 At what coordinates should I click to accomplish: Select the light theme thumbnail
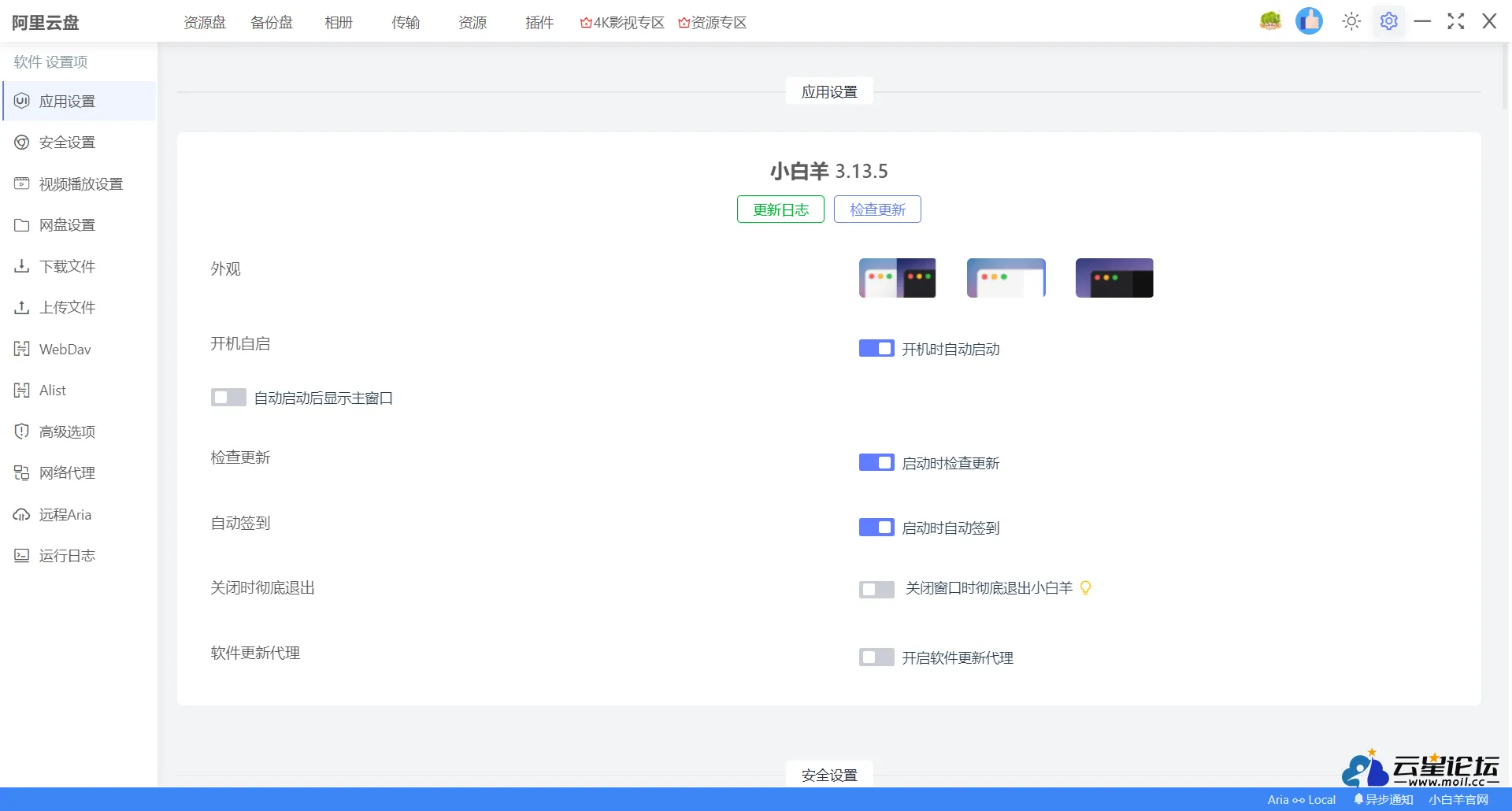point(1006,278)
